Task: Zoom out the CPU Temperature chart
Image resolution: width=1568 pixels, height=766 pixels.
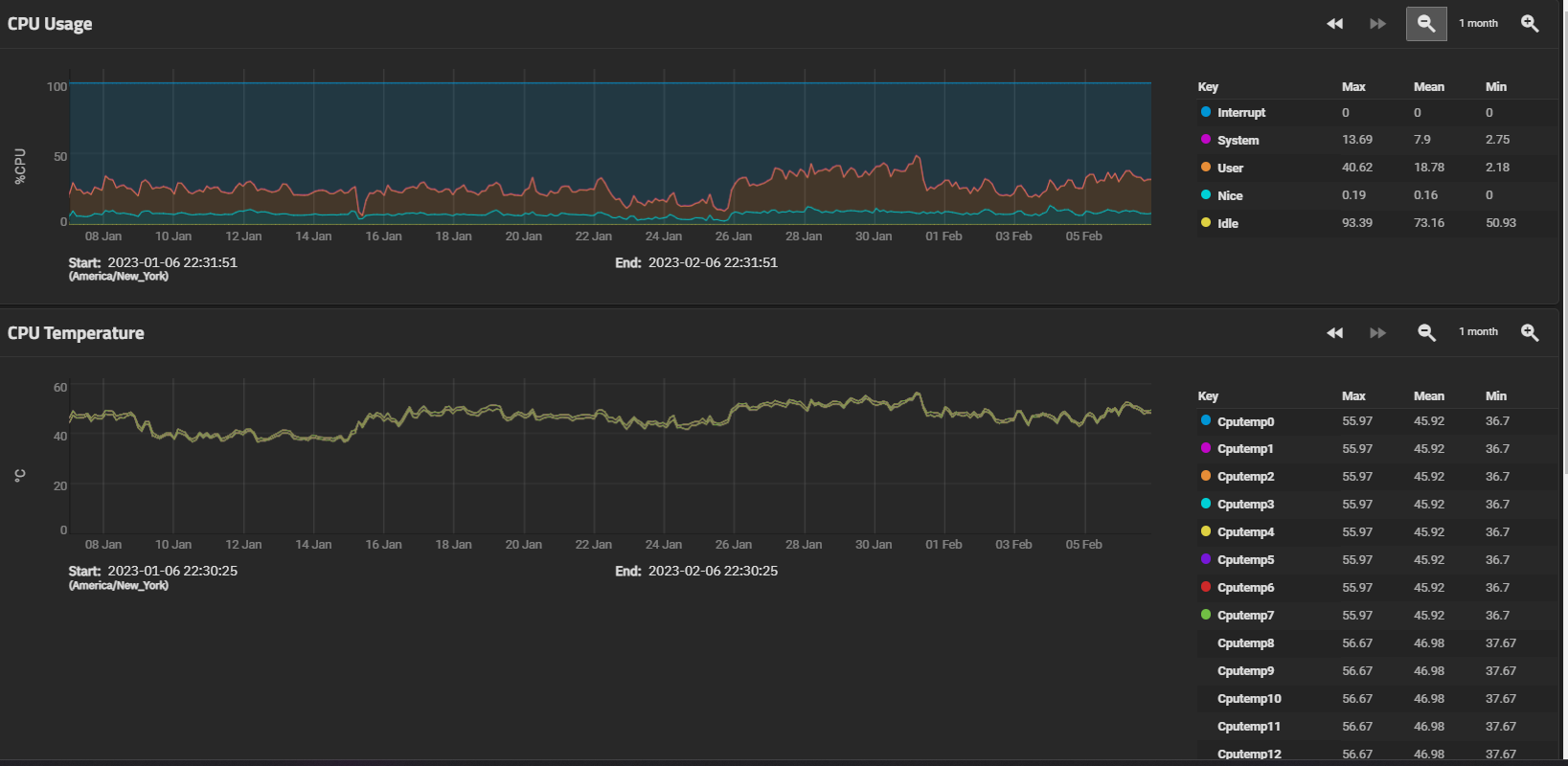Action: 1426,332
